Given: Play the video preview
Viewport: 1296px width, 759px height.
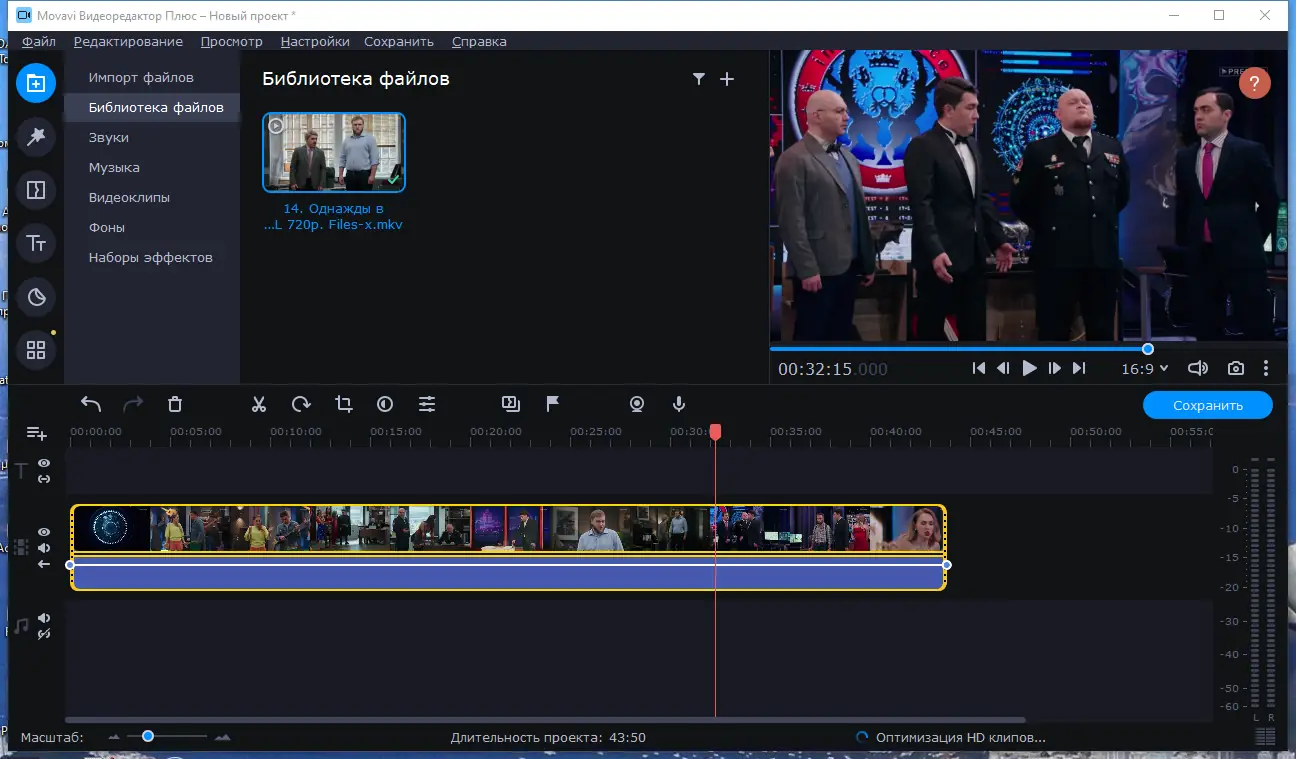Looking at the screenshot, I should point(1029,368).
